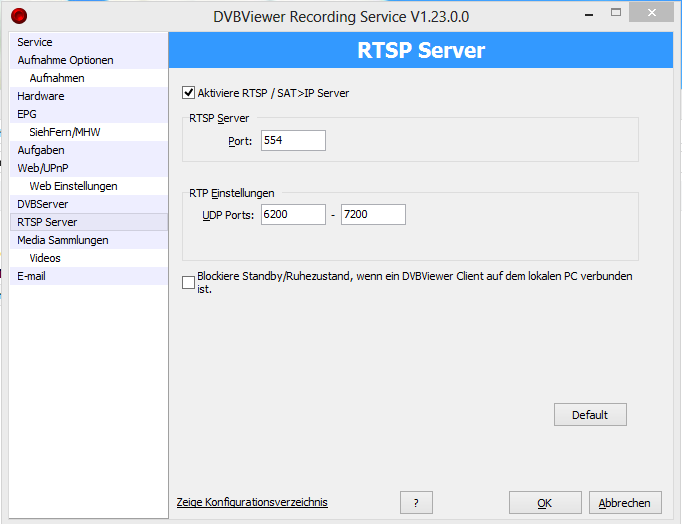The width and height of the screenshot is (682, 524).
Task: Switch to DVBServer page
Action: [x=43, y=204]
